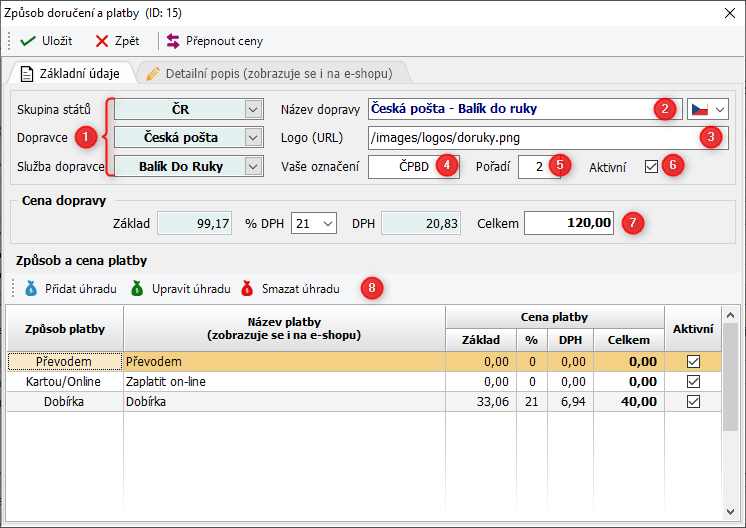This screenshot has width=746, height=528.
Task: Click the Zaplatit on-line payment name cell
Action: pos(284,381)
